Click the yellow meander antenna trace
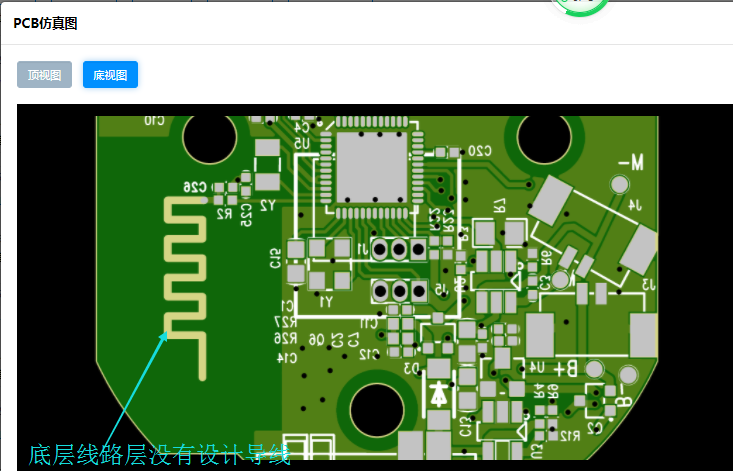This screenshot has height=471, width=733. [x=185, y=270]
